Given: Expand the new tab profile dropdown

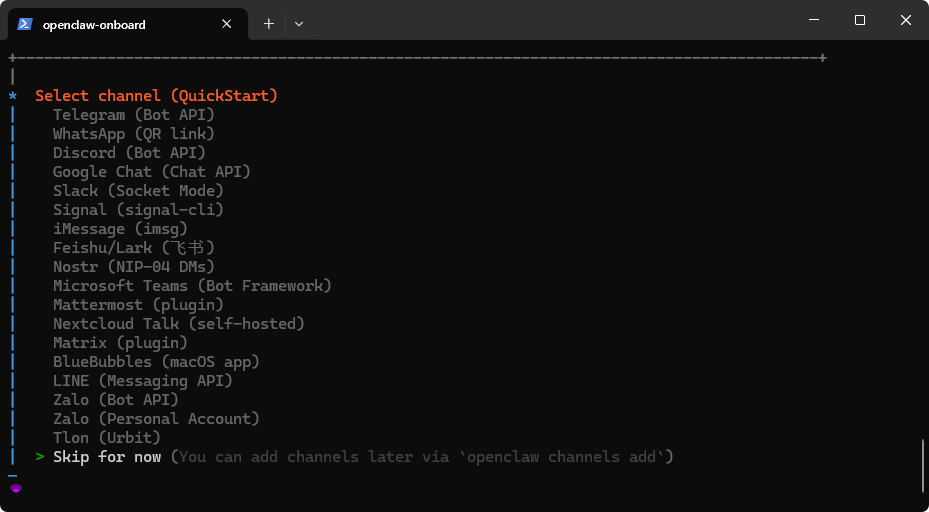Looking at the screenshot, I should (x=299, y=24).
